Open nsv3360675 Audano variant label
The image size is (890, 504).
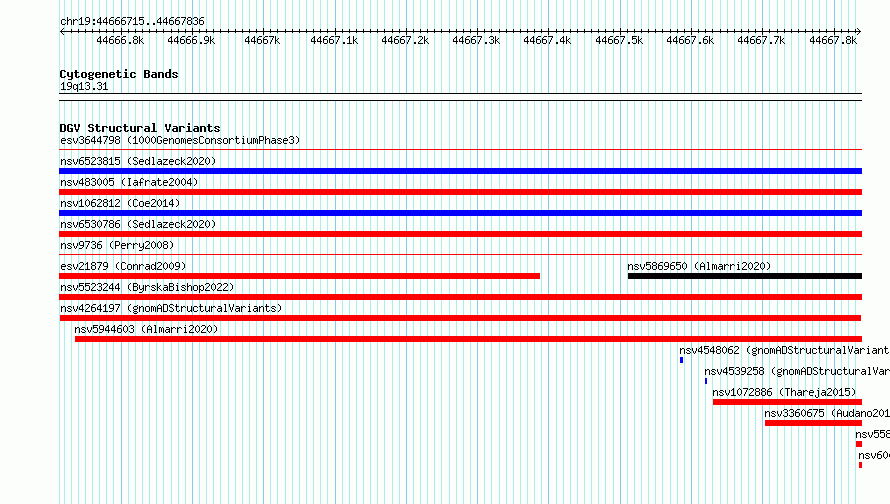(x=827, y=413)
